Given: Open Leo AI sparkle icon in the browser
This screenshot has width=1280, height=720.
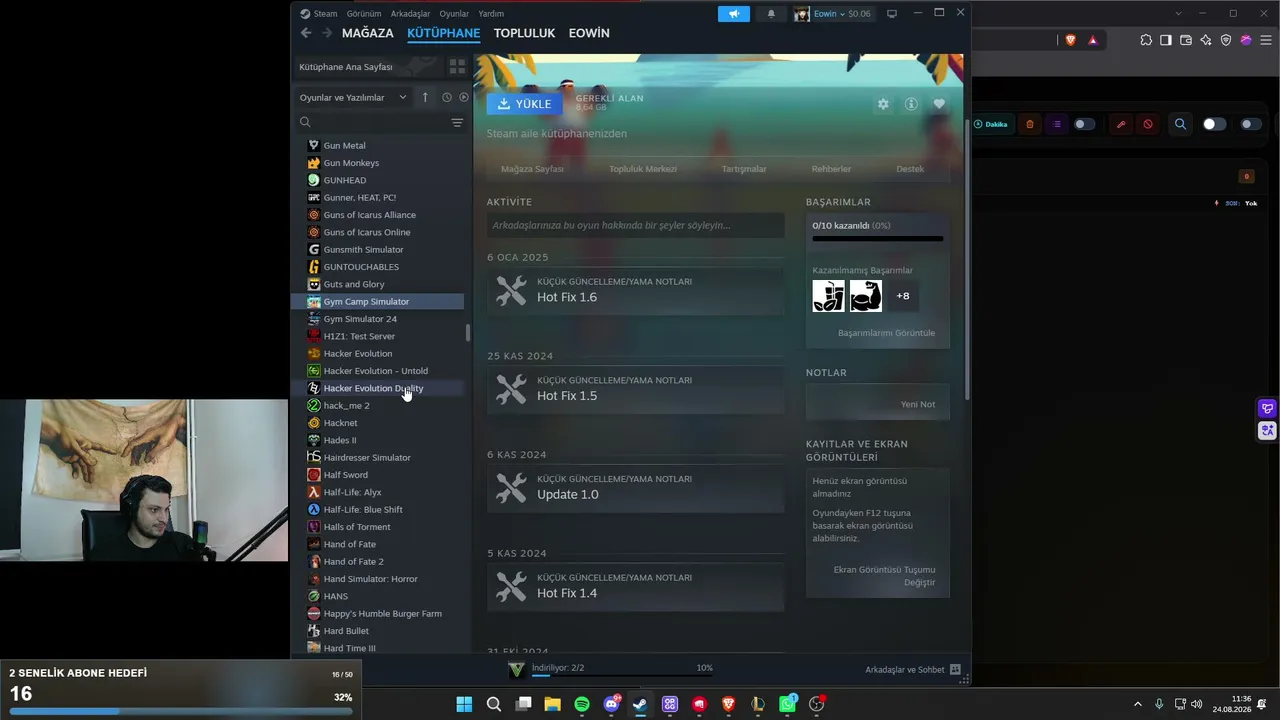Looking at the screenshot, I should (x=1206, y=40).
